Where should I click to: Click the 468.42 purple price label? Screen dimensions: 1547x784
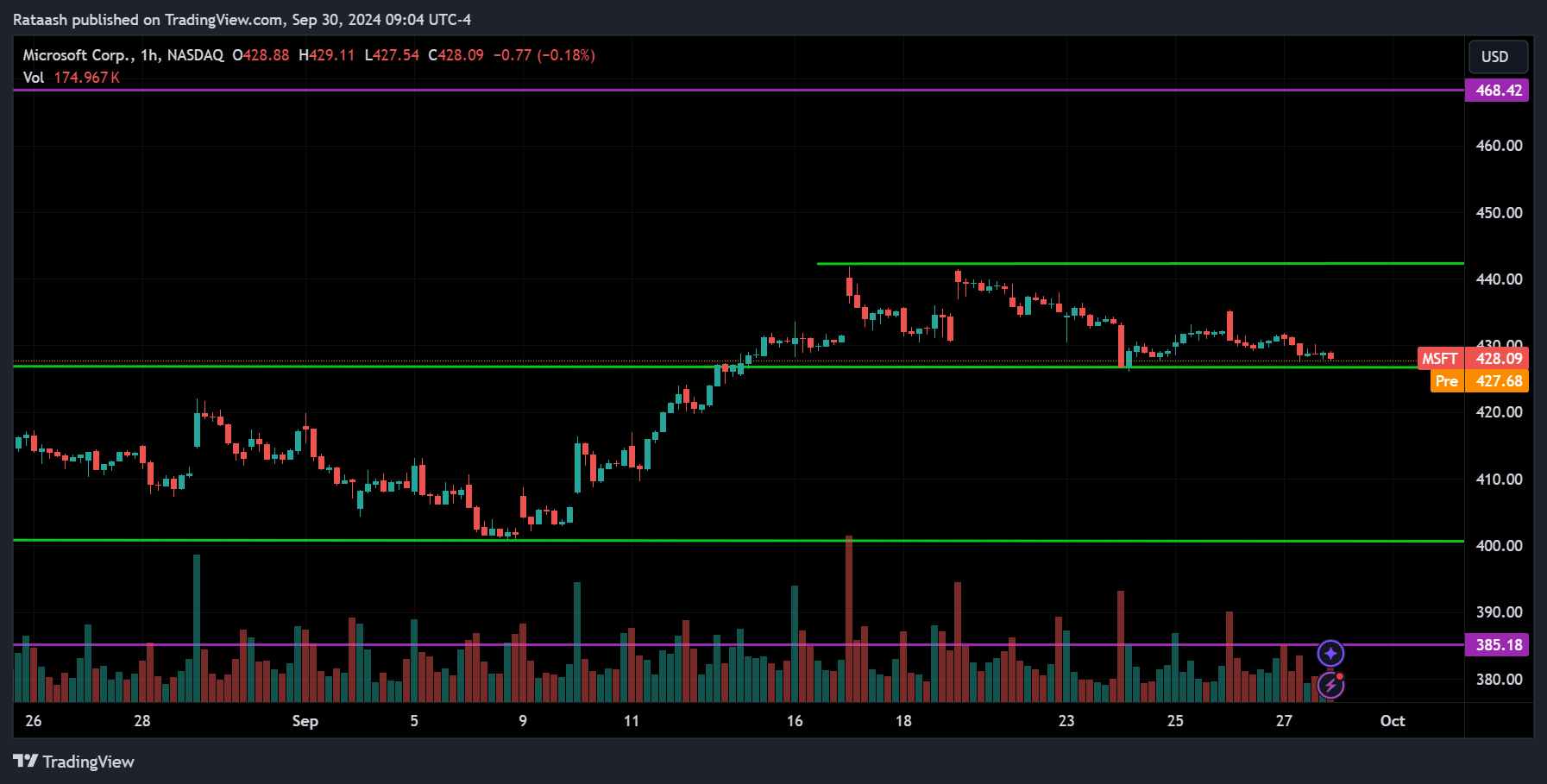pyautogui.click(x=1496, y=91)
